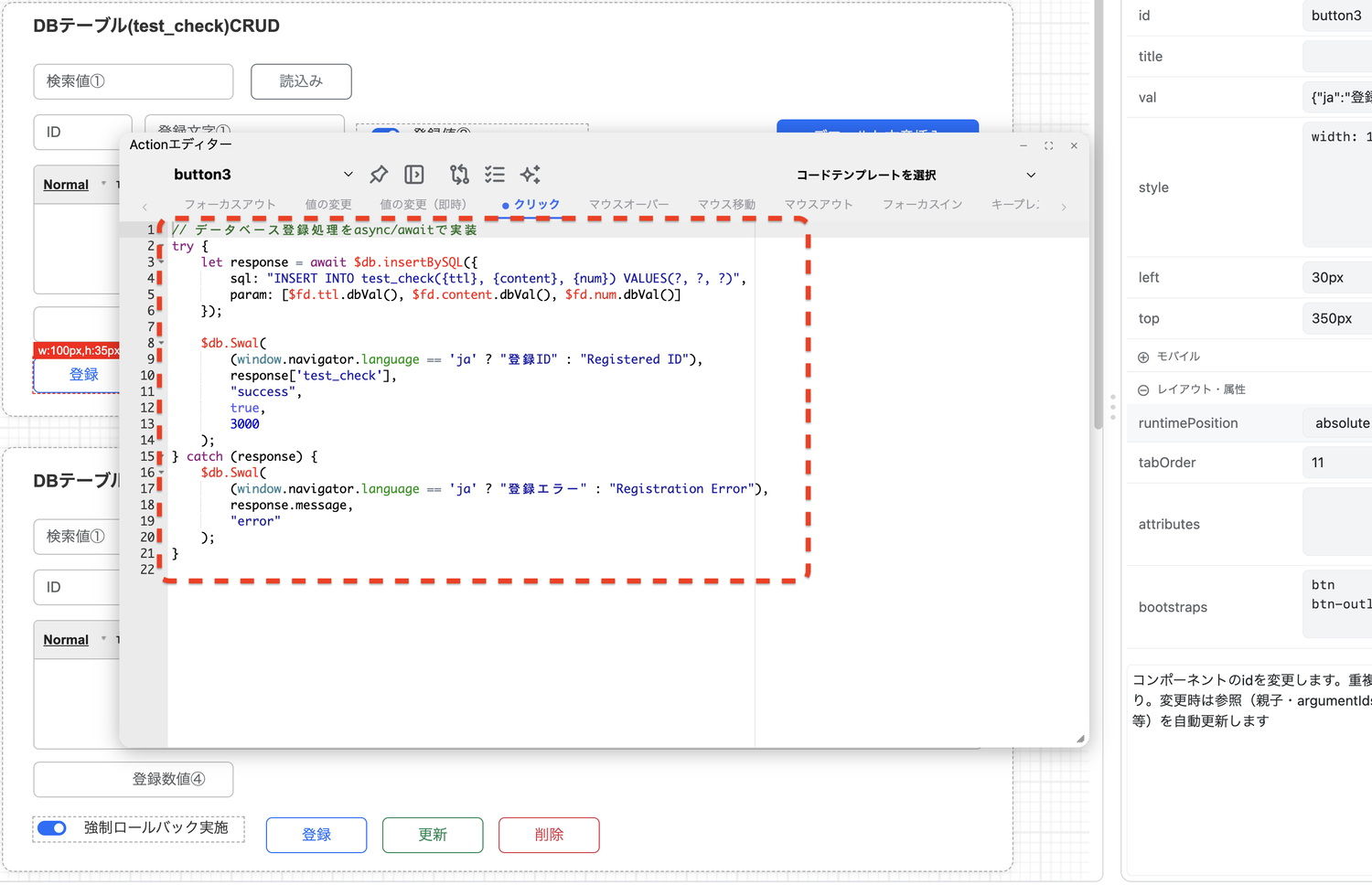Screen dimensions: 1372x885
Task: Close the Action editor window
Action: click(x=1074, y=145)
